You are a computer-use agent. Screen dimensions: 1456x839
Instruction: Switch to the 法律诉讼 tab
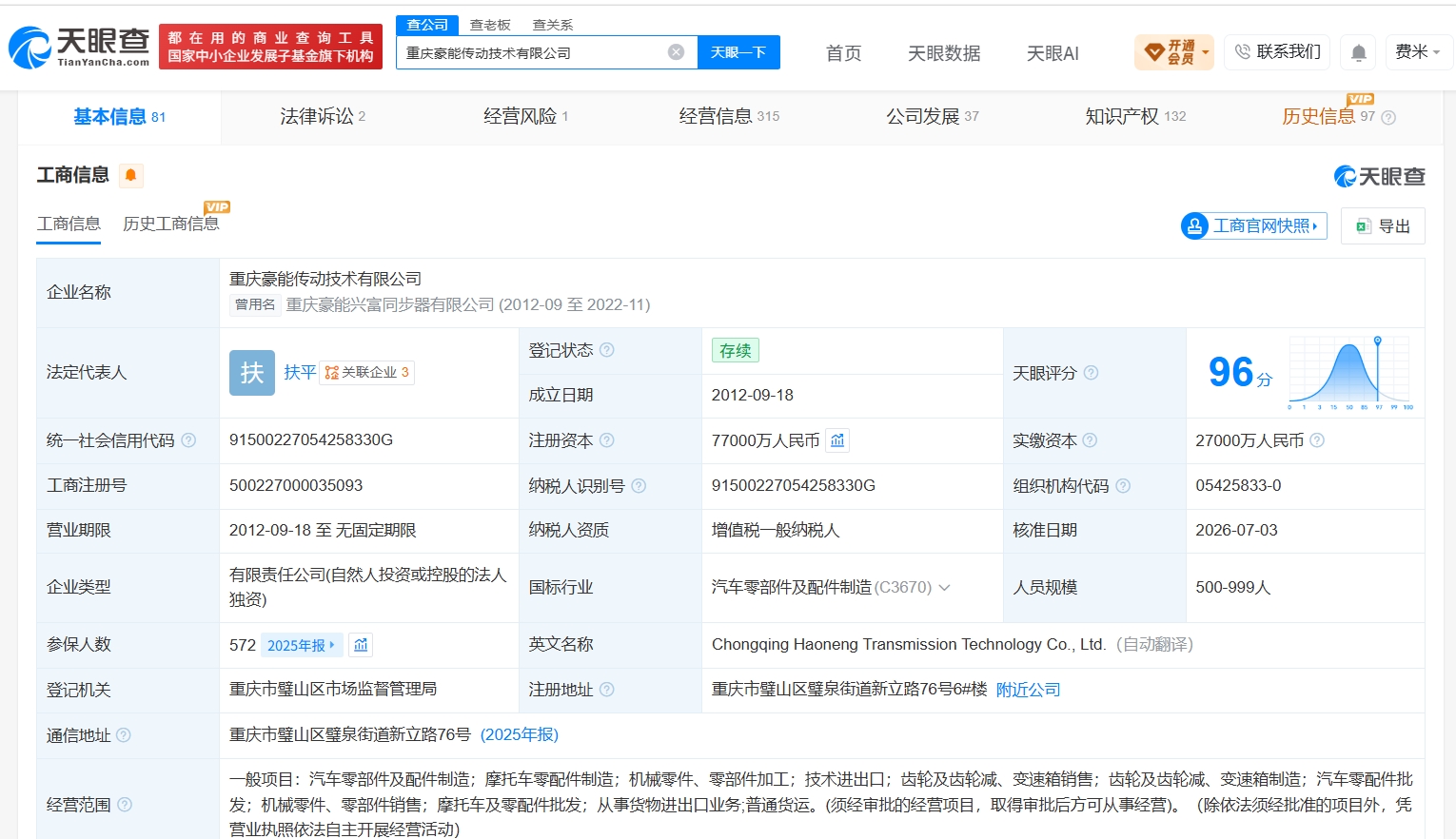click(323, 116)
